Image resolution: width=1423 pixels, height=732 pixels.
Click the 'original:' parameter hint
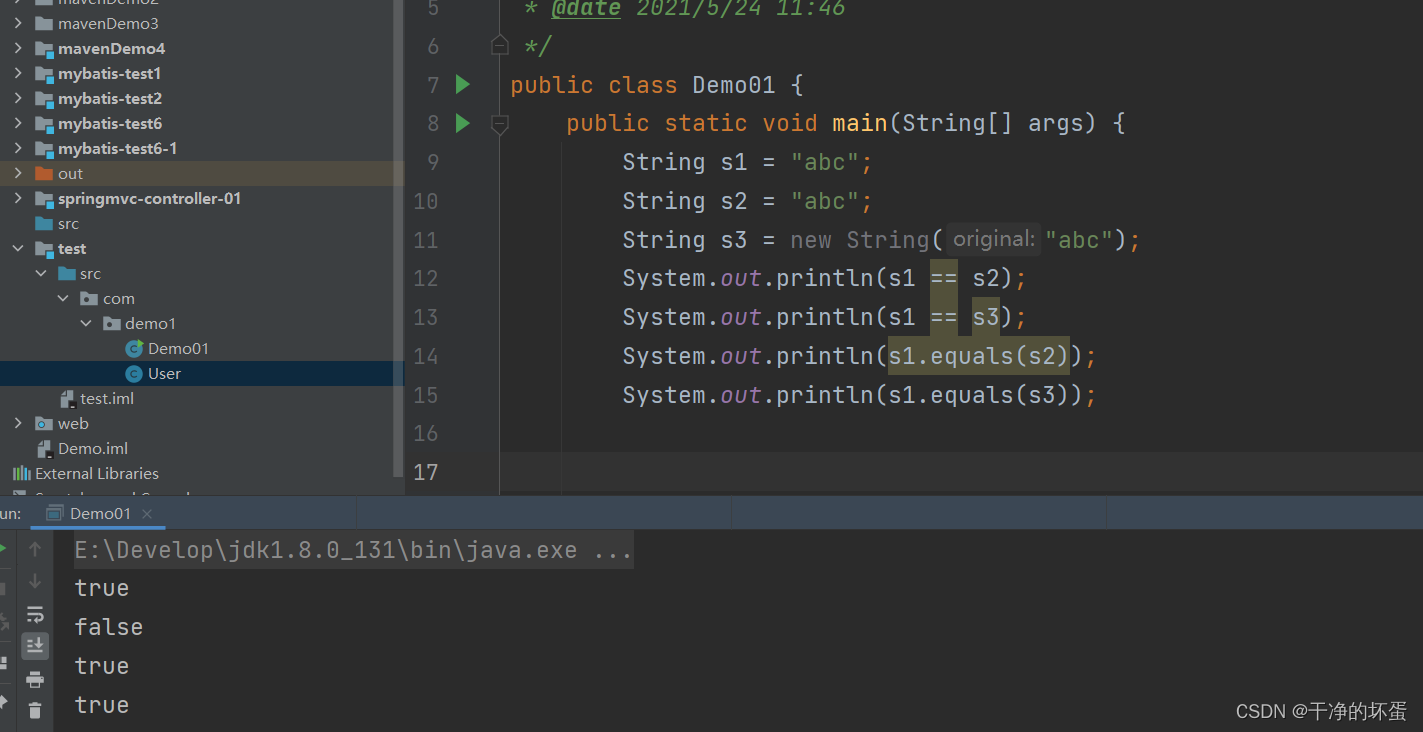point(993,240)
